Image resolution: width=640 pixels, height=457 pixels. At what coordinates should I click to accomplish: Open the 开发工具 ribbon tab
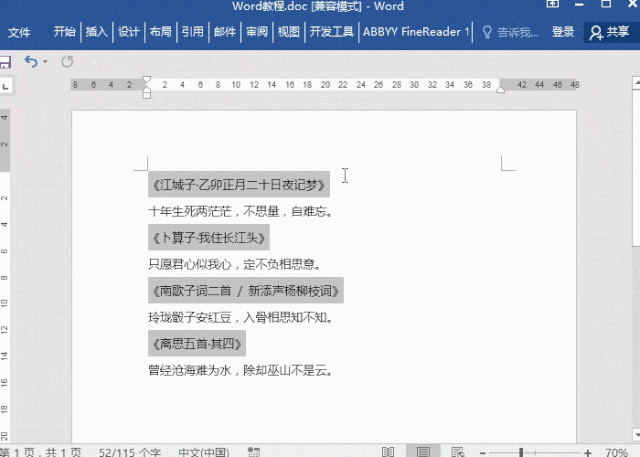(331, 32)
